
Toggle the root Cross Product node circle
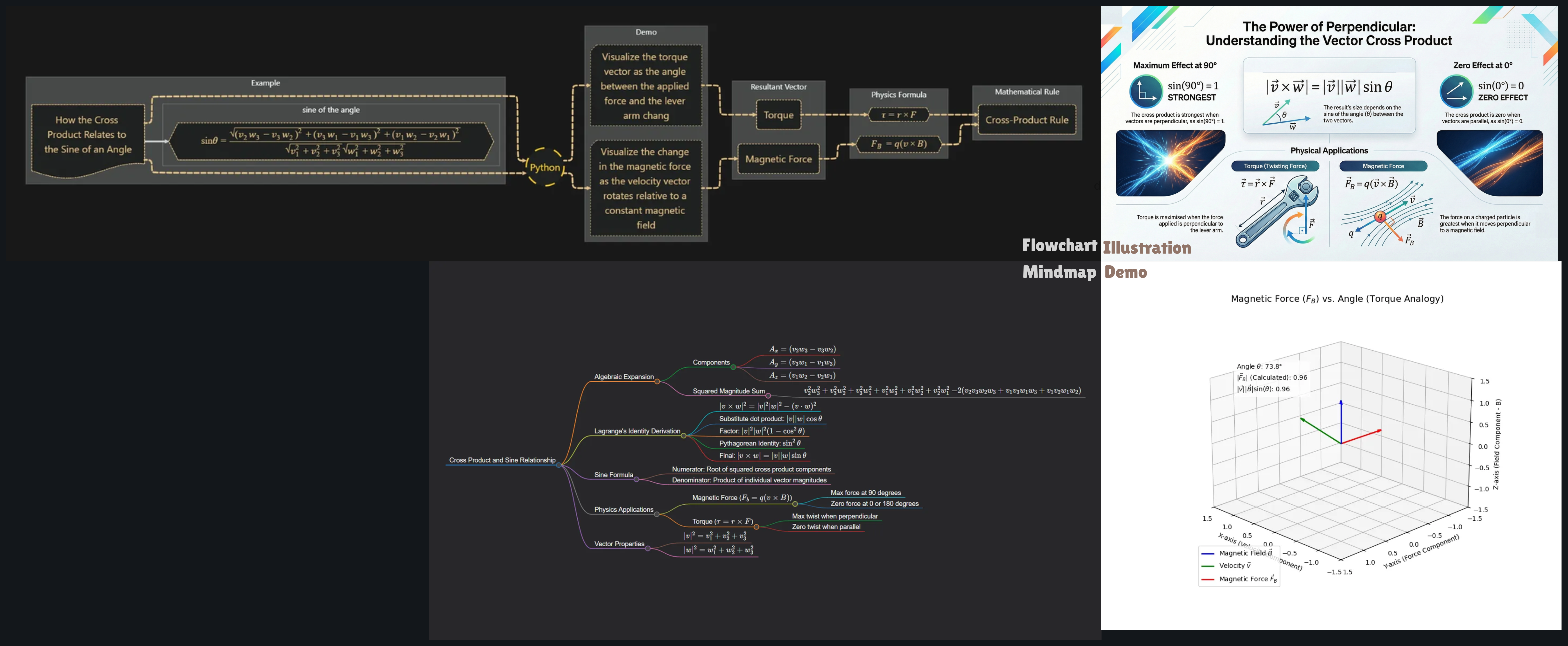tap(559, 465)
